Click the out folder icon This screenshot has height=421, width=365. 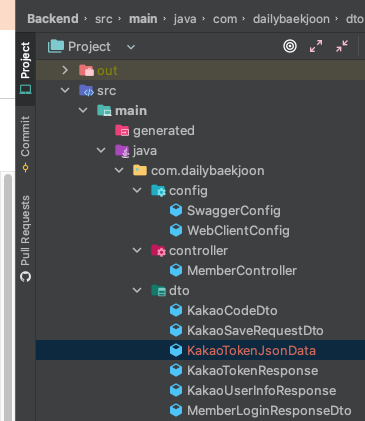[x=86, y=70]
